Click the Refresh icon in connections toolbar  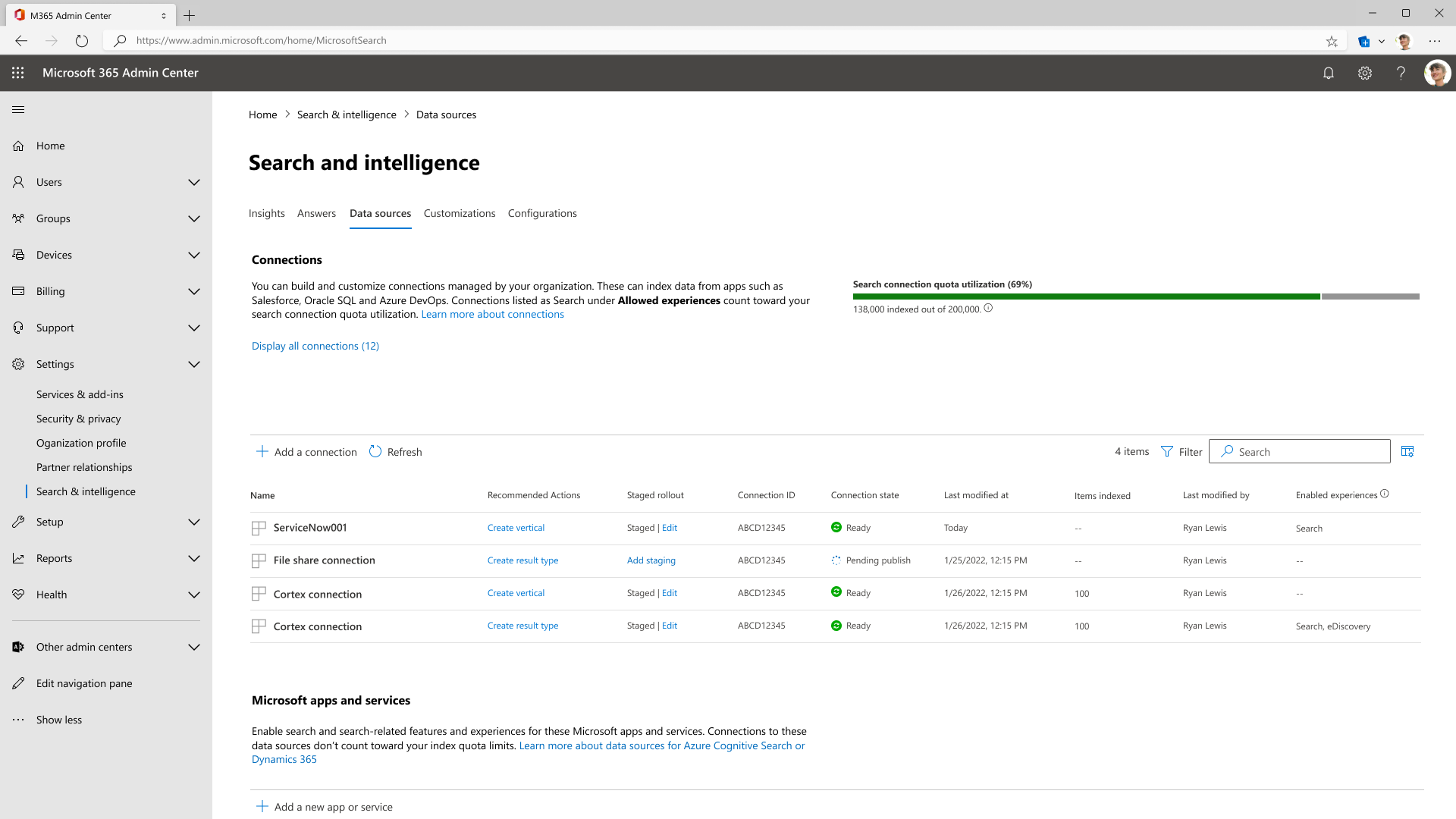point(376,451)
